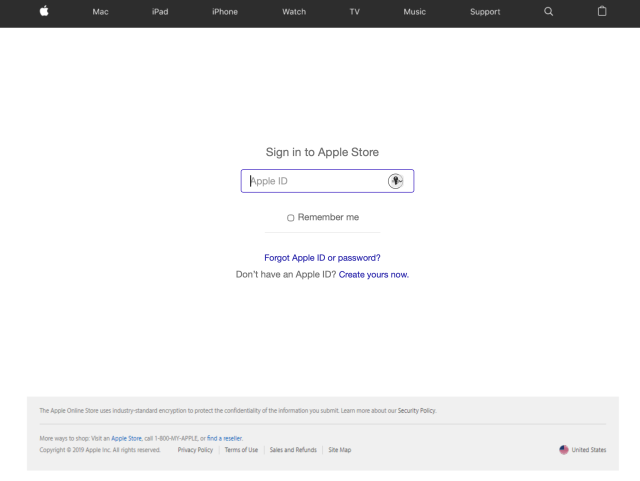Open the shopping bag icon
640x481 pixels.
(x=602, y=11)
